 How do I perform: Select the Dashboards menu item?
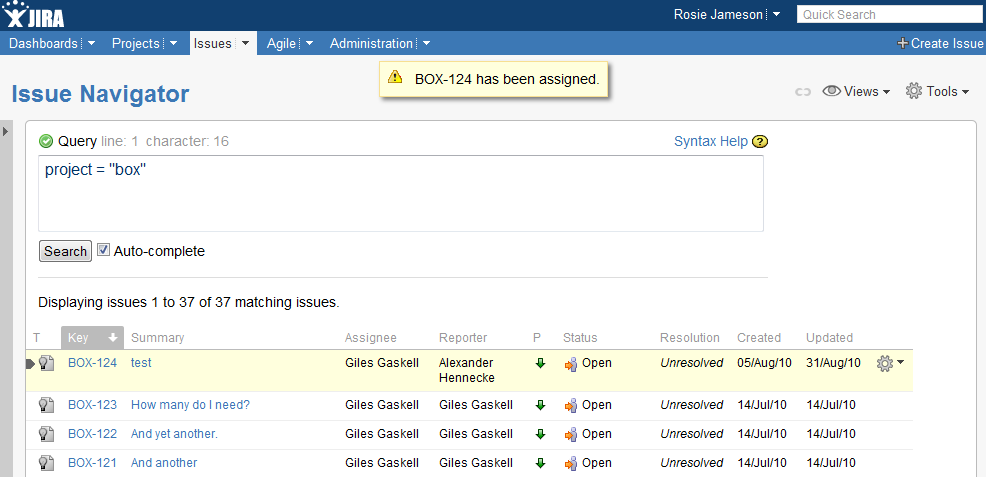pyautogui.click(x=43, y=43)
